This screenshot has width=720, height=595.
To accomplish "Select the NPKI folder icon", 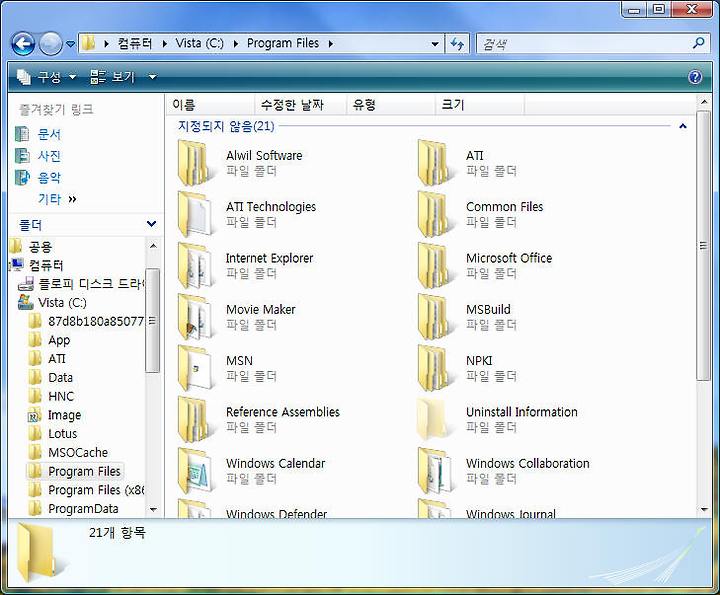I will pyautogui.click(x=434, y=368).
